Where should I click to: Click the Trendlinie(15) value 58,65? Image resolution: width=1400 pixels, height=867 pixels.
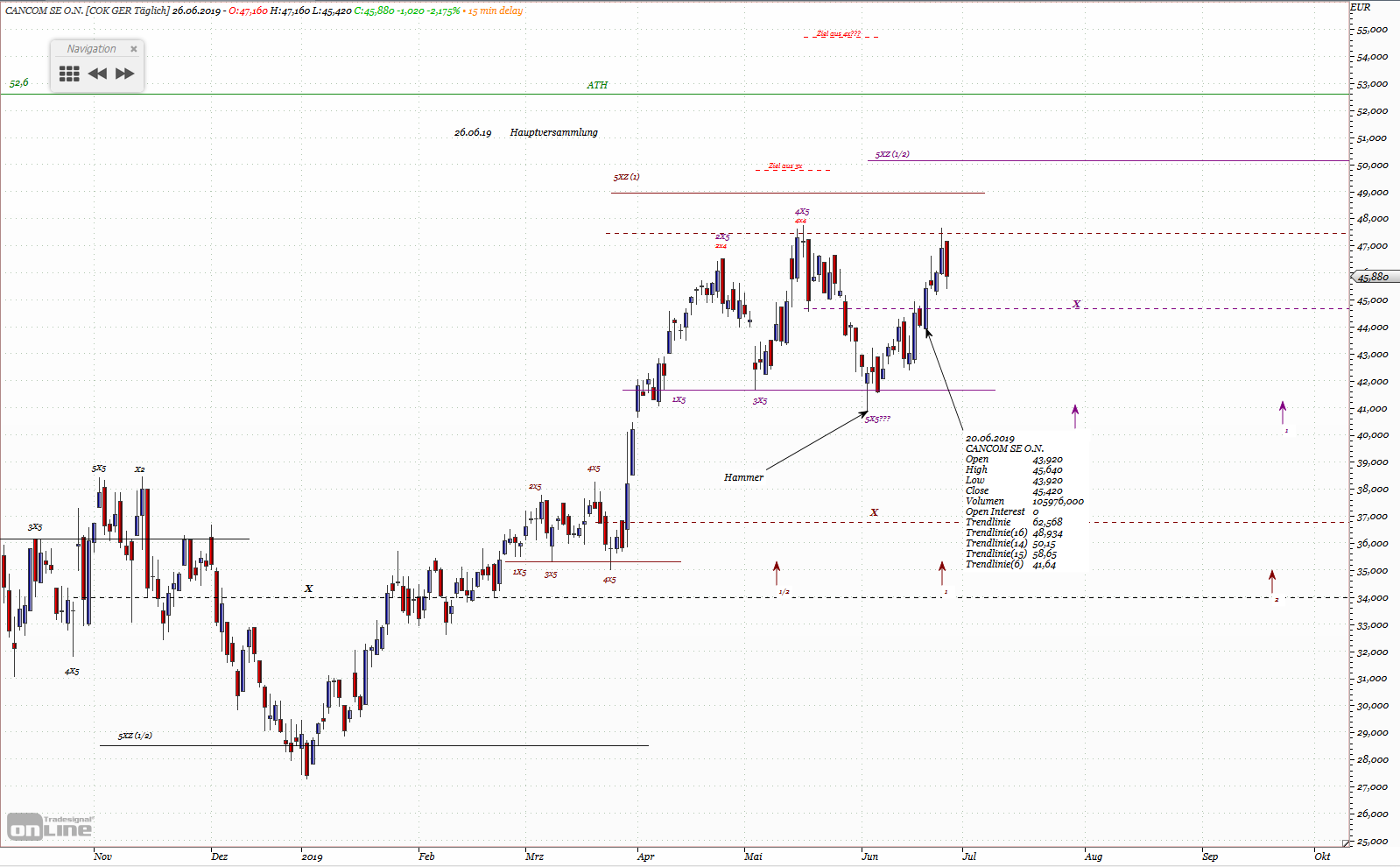(x=1045, y=553)
